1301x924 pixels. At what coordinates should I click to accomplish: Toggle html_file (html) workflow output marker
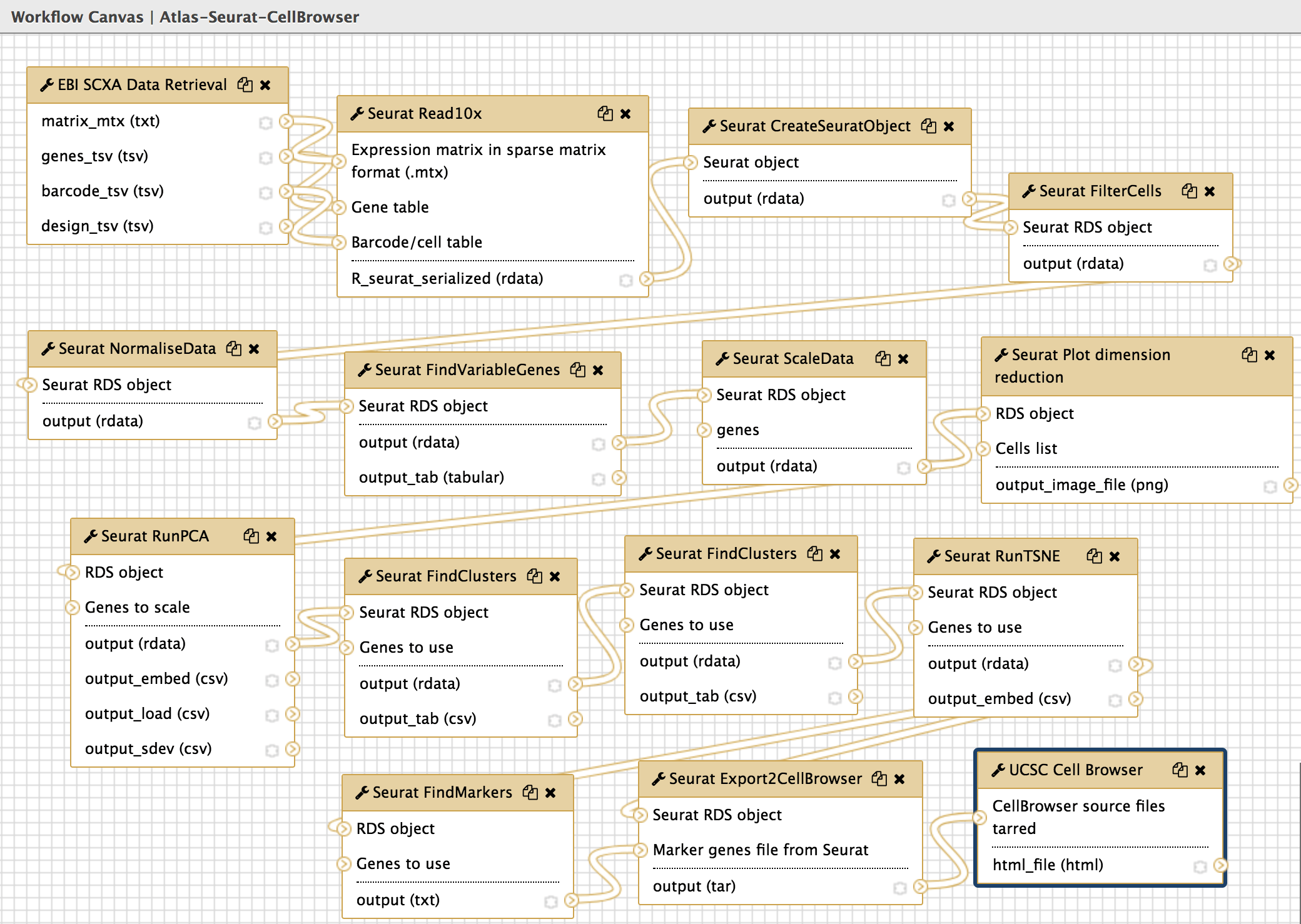(x=1200, y=866)
